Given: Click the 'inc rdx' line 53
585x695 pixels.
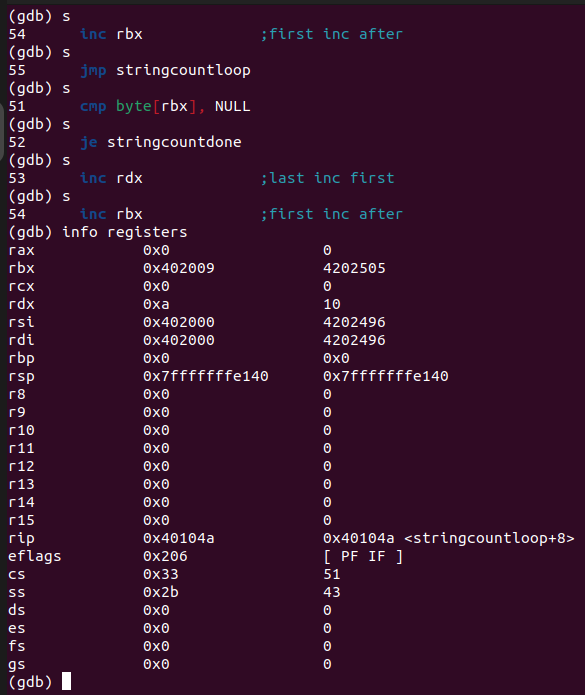Looking at the screenshot, I should [111, 178].
